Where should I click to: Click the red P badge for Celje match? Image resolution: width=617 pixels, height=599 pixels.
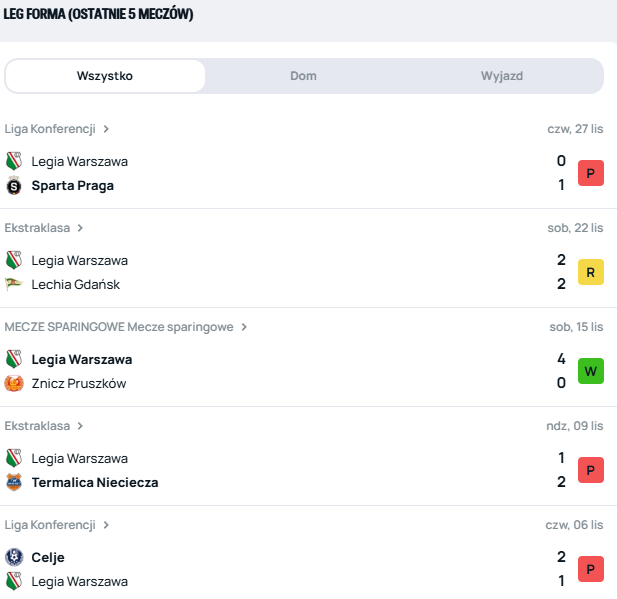click(x=590, y=569)
